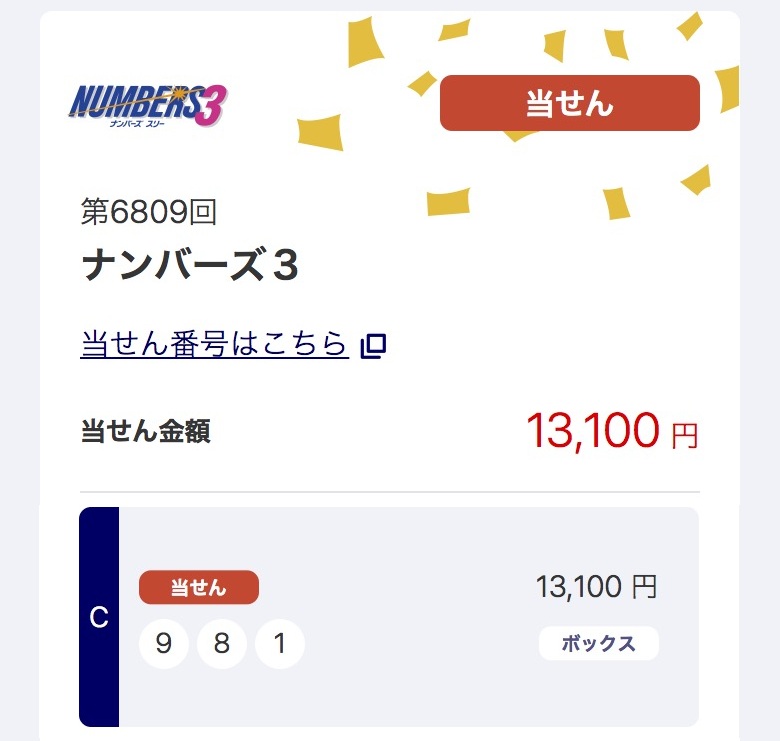Click the NUMBERS3 logo
780x741 pixels.
coord(148,103)
